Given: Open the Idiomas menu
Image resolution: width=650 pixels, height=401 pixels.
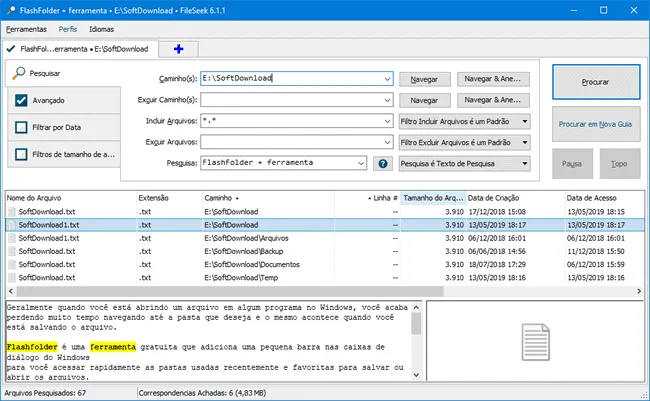Looking at the screenshot, I should pos(101,29).
